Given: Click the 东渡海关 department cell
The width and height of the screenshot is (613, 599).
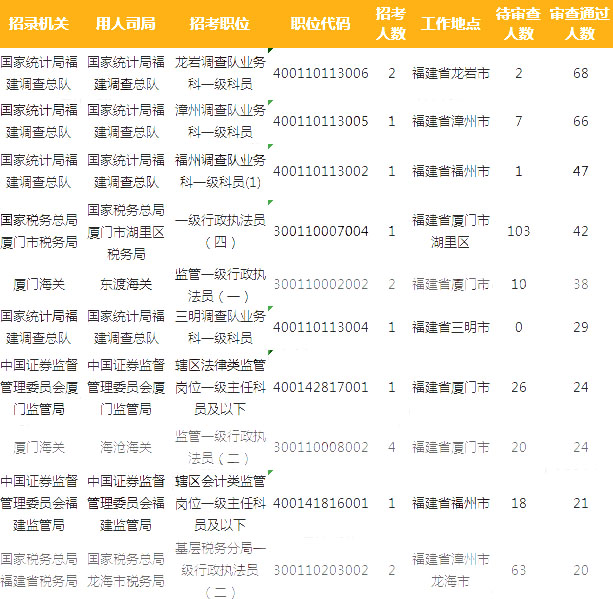Looking at the screenshot, I should click(x=125, y=285).
